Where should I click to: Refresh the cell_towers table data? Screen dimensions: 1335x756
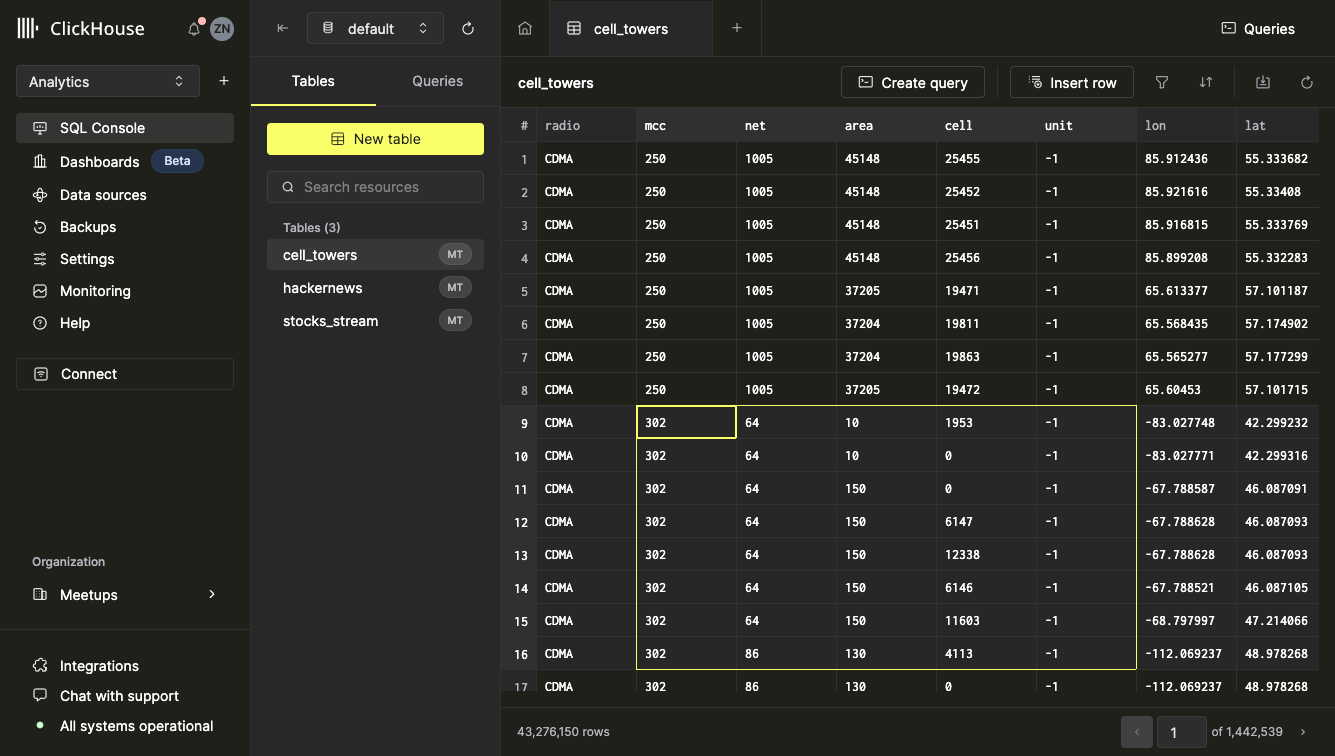coord(1307,83)
